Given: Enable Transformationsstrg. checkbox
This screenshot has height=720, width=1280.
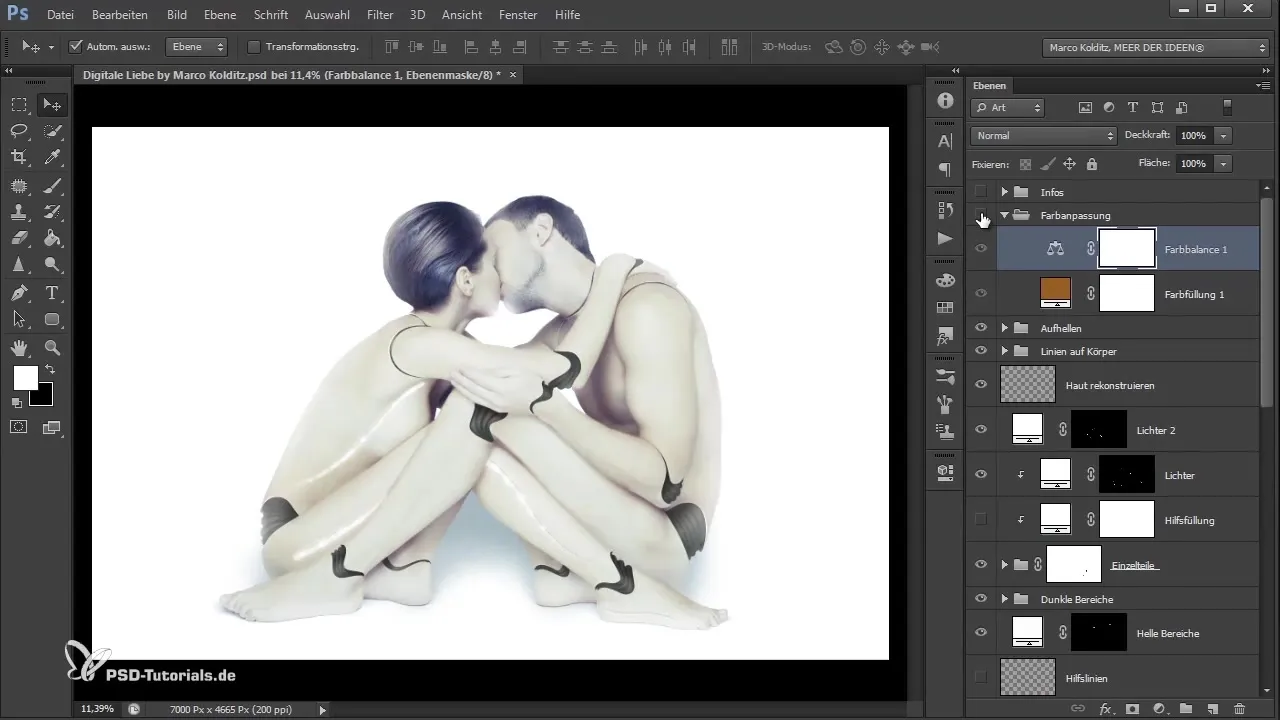Looking at the screenshot, I should point(253,46).
